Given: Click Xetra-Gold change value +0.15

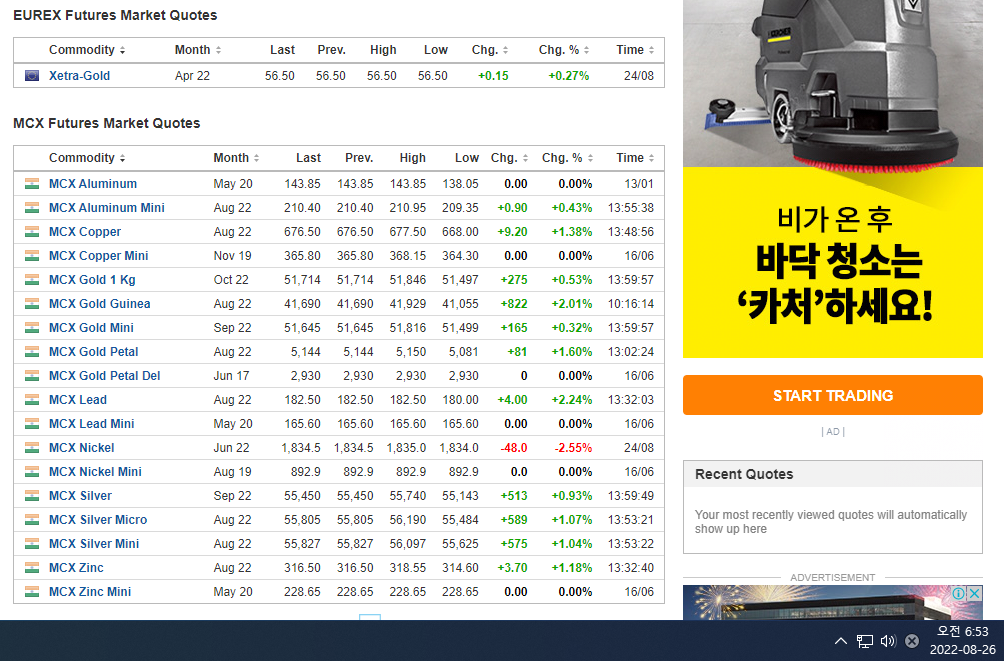Looking at the screenshot, I should (493, 76).
